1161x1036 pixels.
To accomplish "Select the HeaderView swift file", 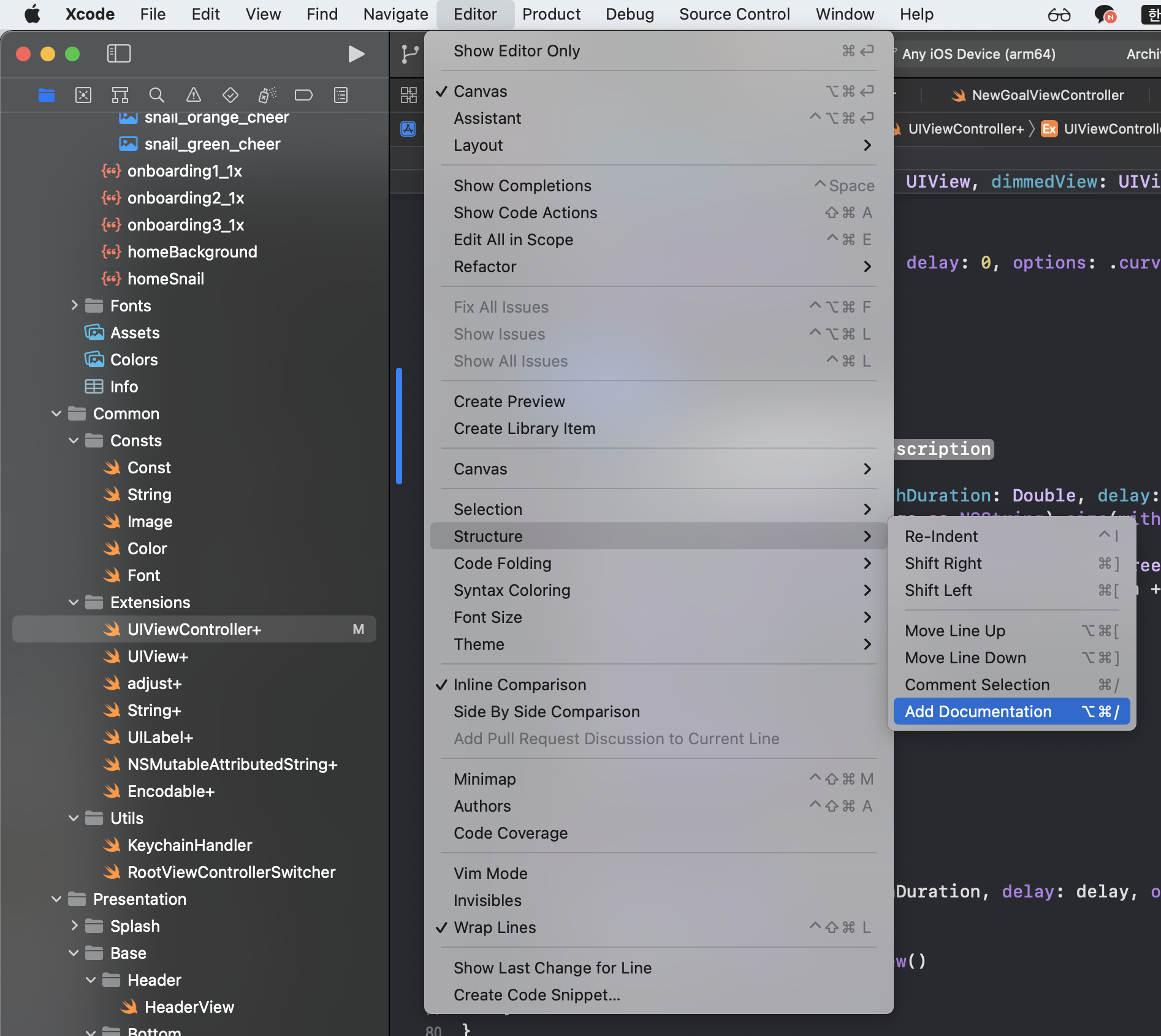I will click(178, 1007).
